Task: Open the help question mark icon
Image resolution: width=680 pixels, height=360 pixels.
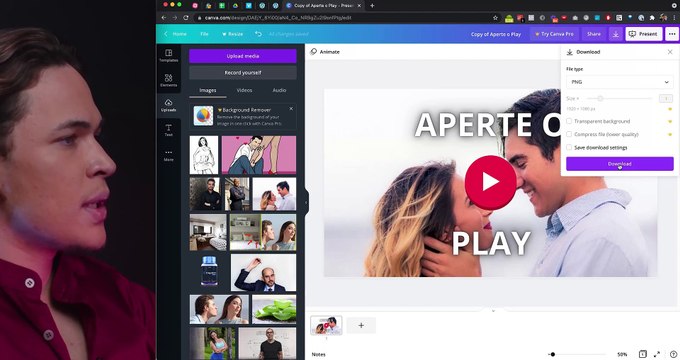Action: 673,354
